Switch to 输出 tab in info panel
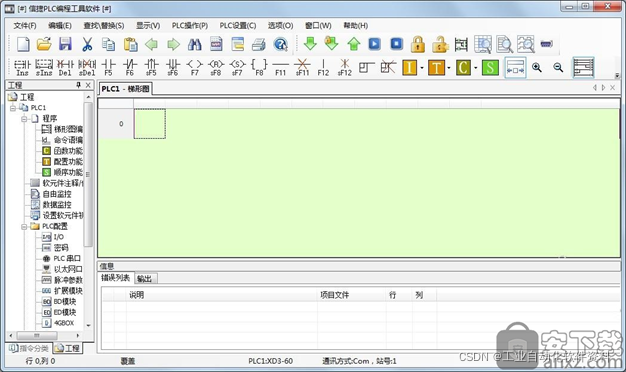This screenshot has width=626, height=372. [x=144, y=279]
